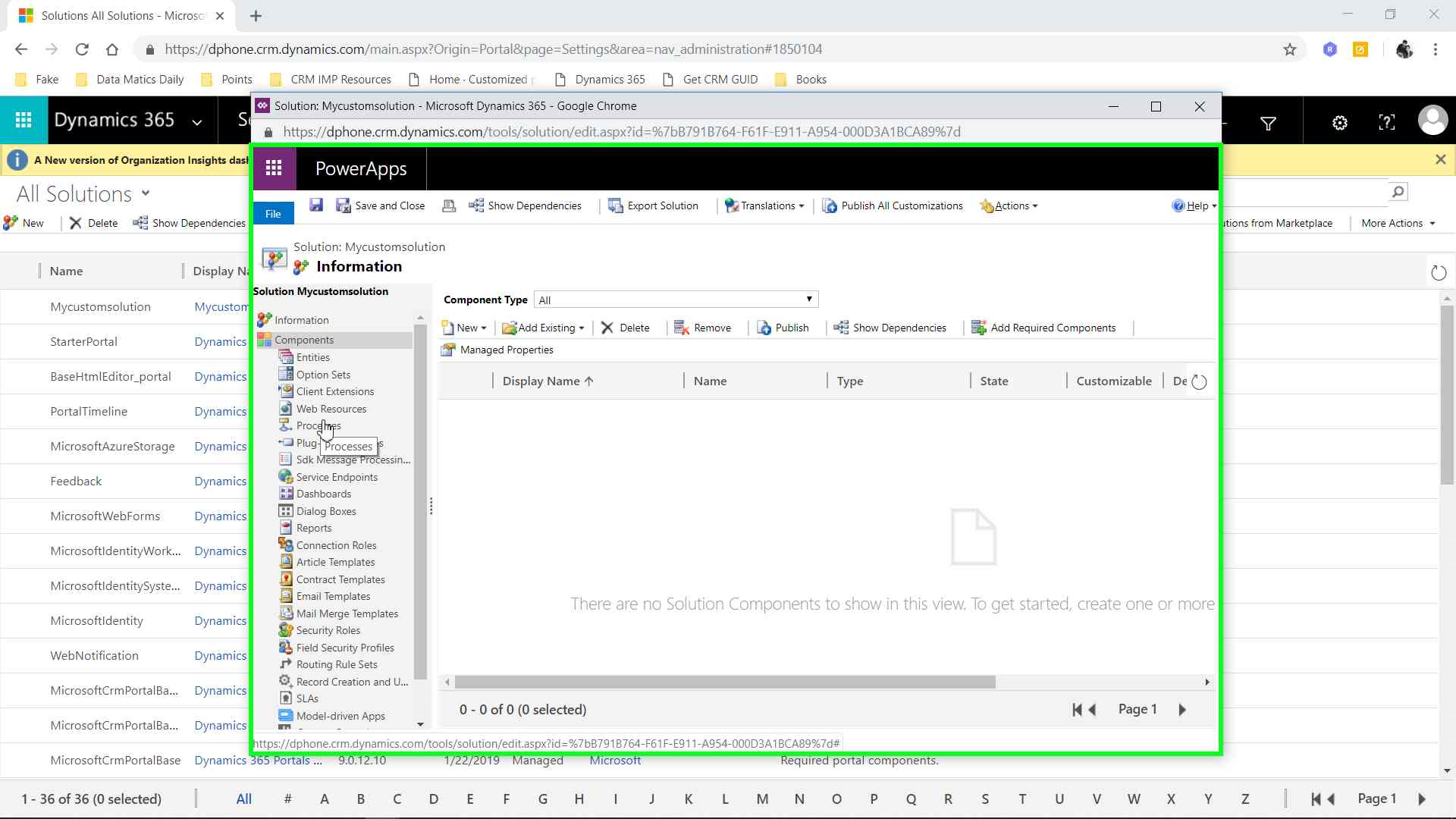Click Save and Close button
1456x819 pixels.
click(381, 206)
